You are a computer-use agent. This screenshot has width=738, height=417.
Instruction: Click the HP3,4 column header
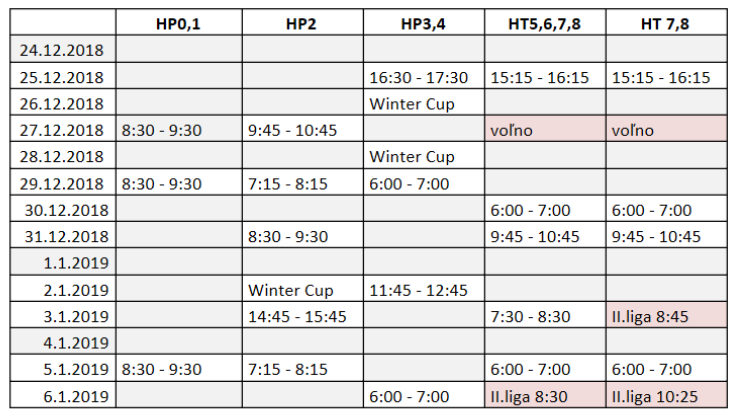click(424, 23)
